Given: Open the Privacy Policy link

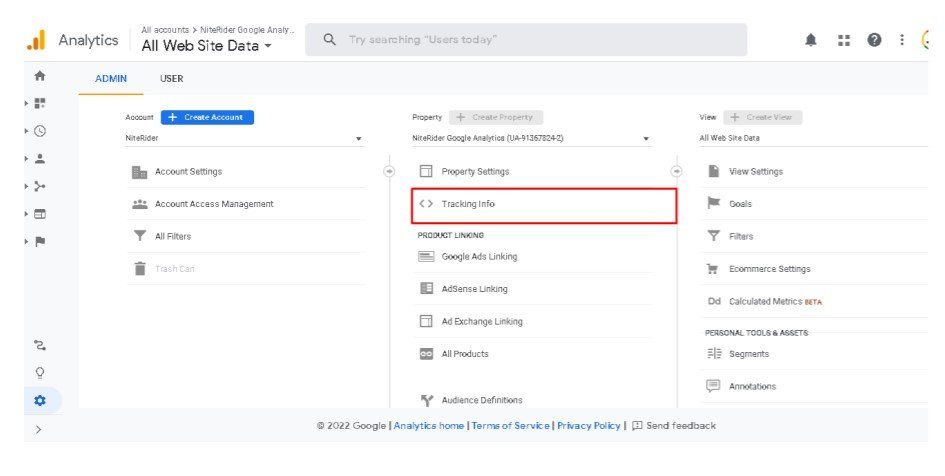Looking at the screenshot, I should [588, 425].
